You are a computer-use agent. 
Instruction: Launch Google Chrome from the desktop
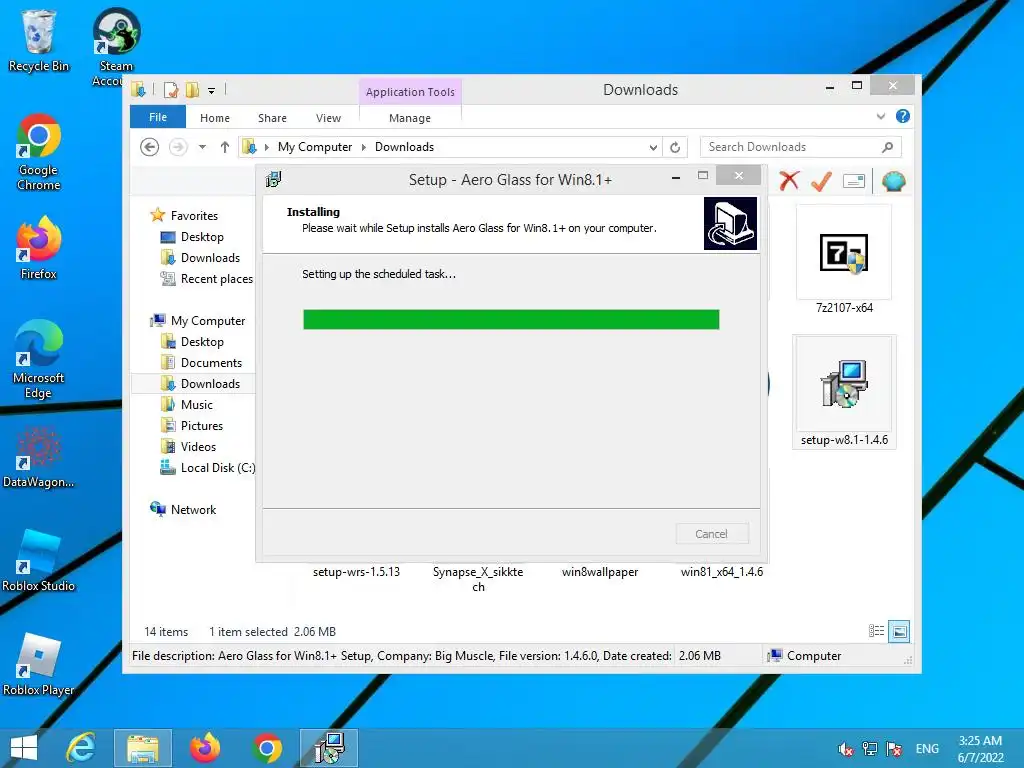coord(39,152)
